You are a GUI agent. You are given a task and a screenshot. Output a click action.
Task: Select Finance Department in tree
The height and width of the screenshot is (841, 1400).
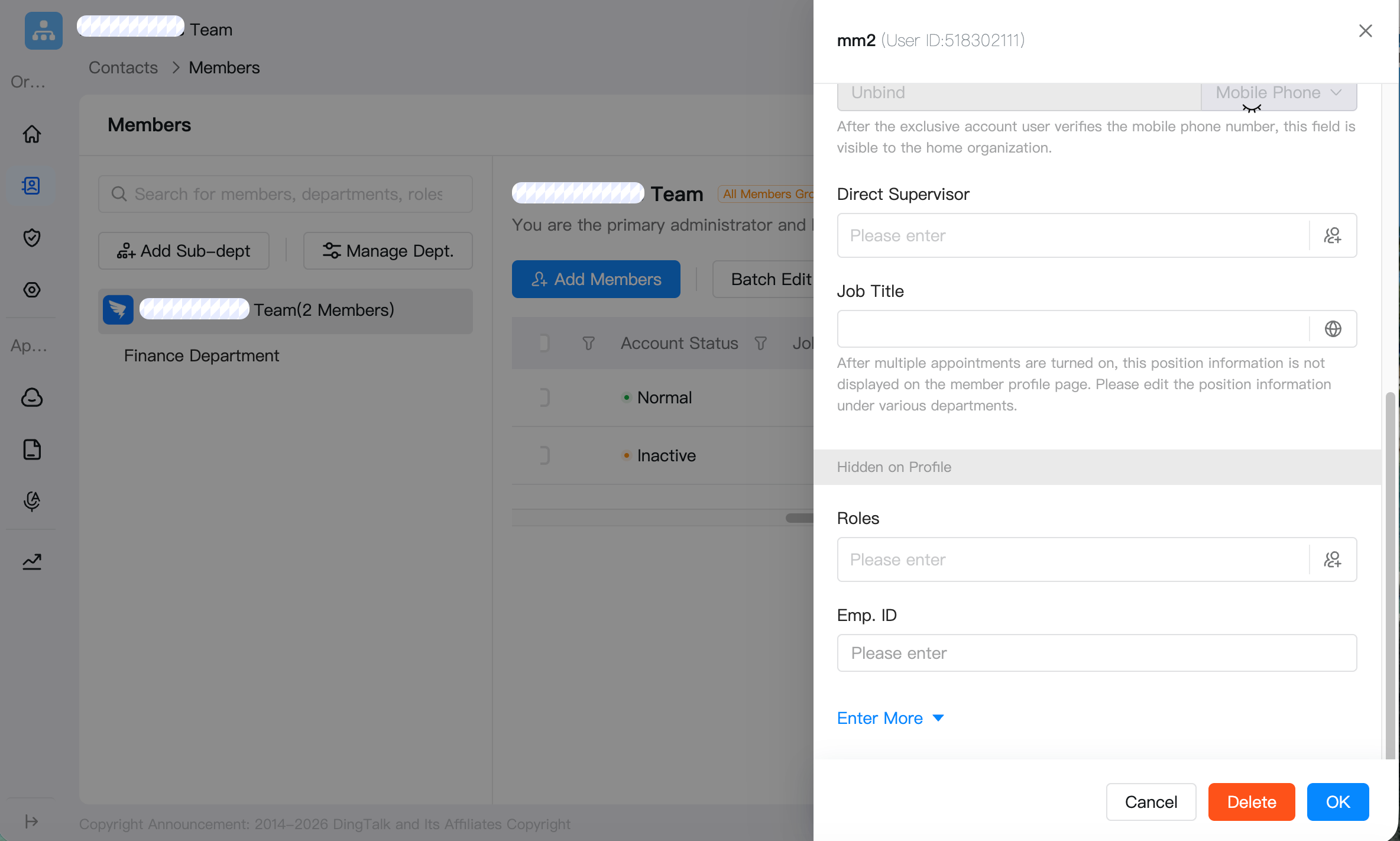(x=202, y=355)
